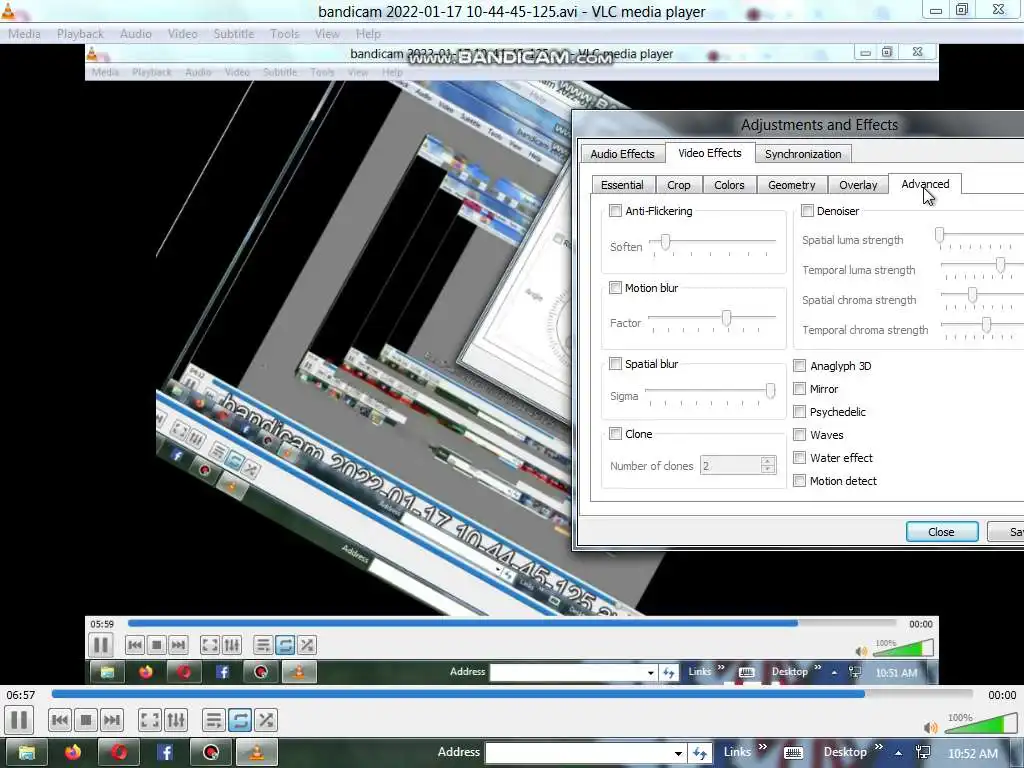1024x768 pixels.
Task: Playlist icon in the inner recorded VLC
Action: [x=263, y=645]
